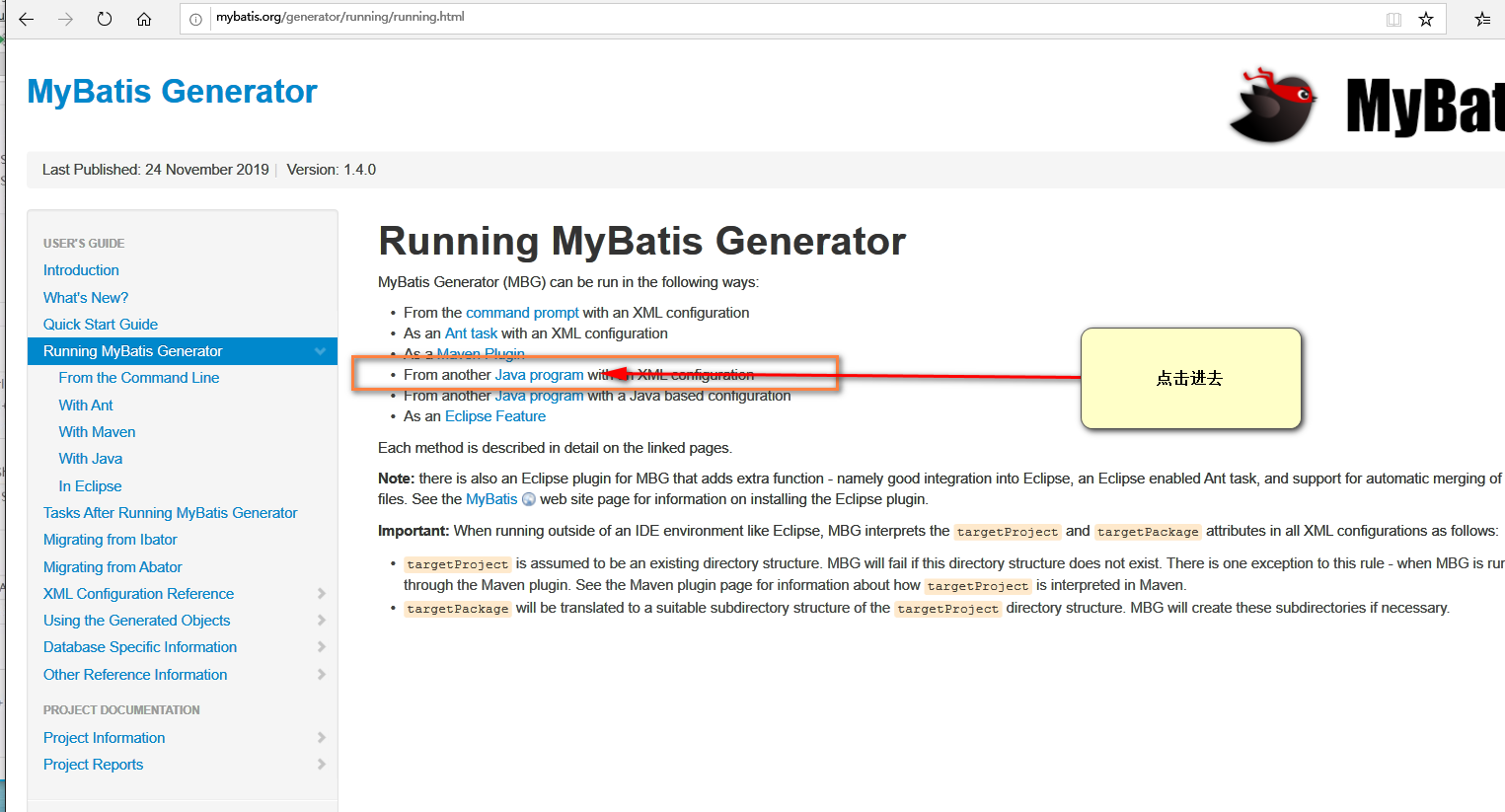Screen dimensions: 1505x812
Task: Expand Project Information submenu
Action: tap(321, 737)
